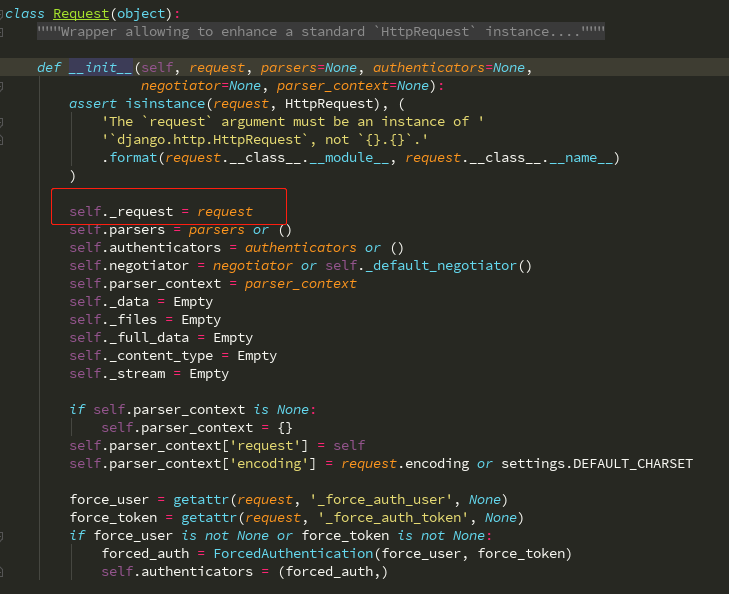Click the "if self.parser_context is None:" line
The width and height of the screenshot is (729, 594).
(192, 410)
